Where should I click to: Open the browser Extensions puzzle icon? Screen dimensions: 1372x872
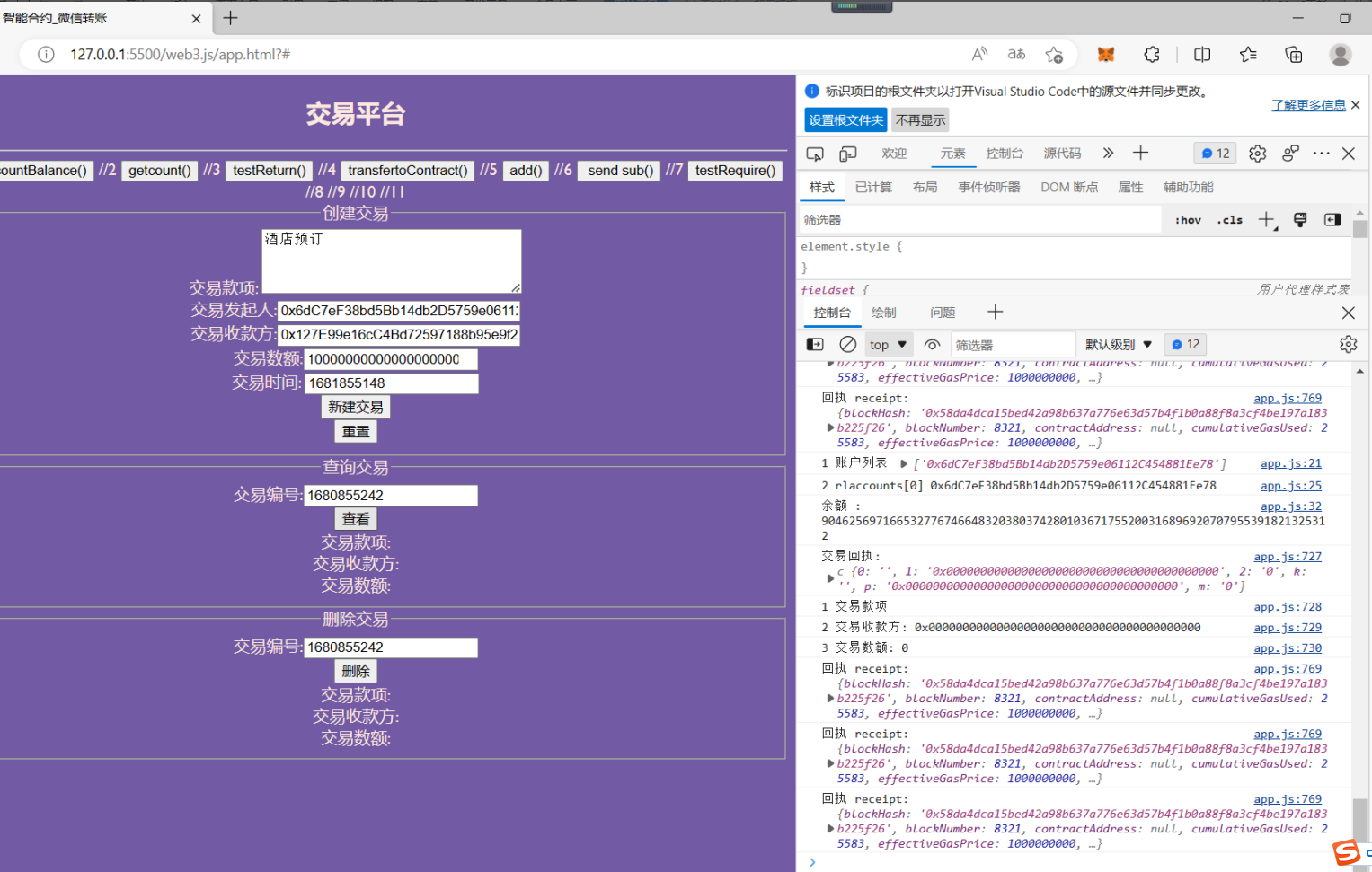coord(1152,55)
